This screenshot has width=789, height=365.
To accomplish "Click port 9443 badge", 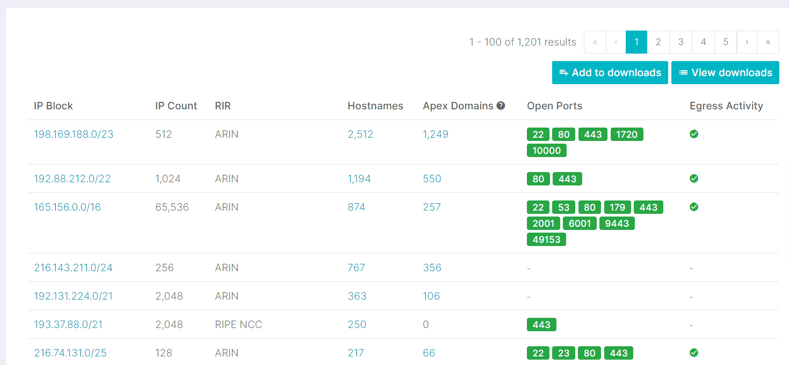I will coord(617,223).
